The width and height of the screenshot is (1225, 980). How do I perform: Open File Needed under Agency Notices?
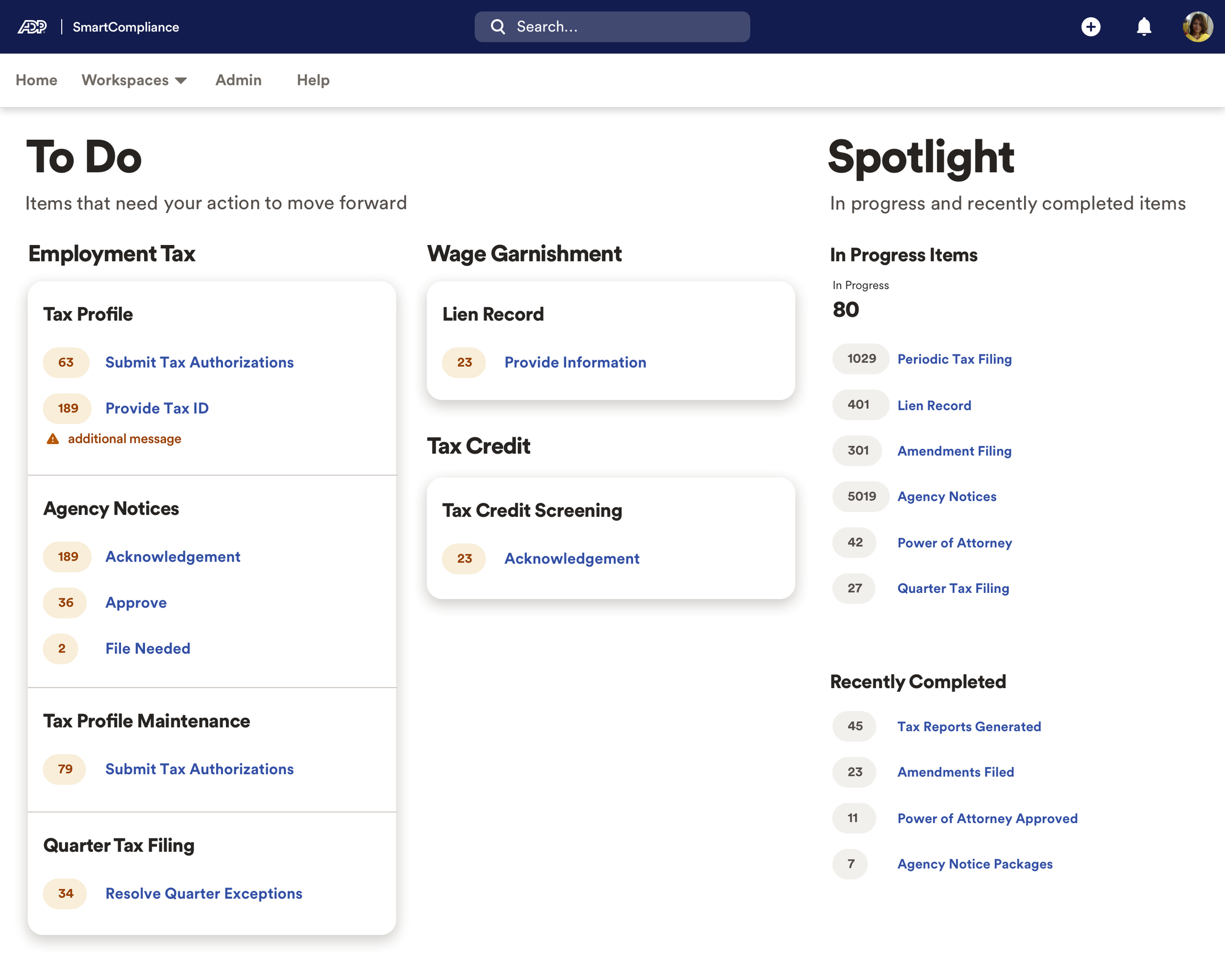tap(147, 648)
